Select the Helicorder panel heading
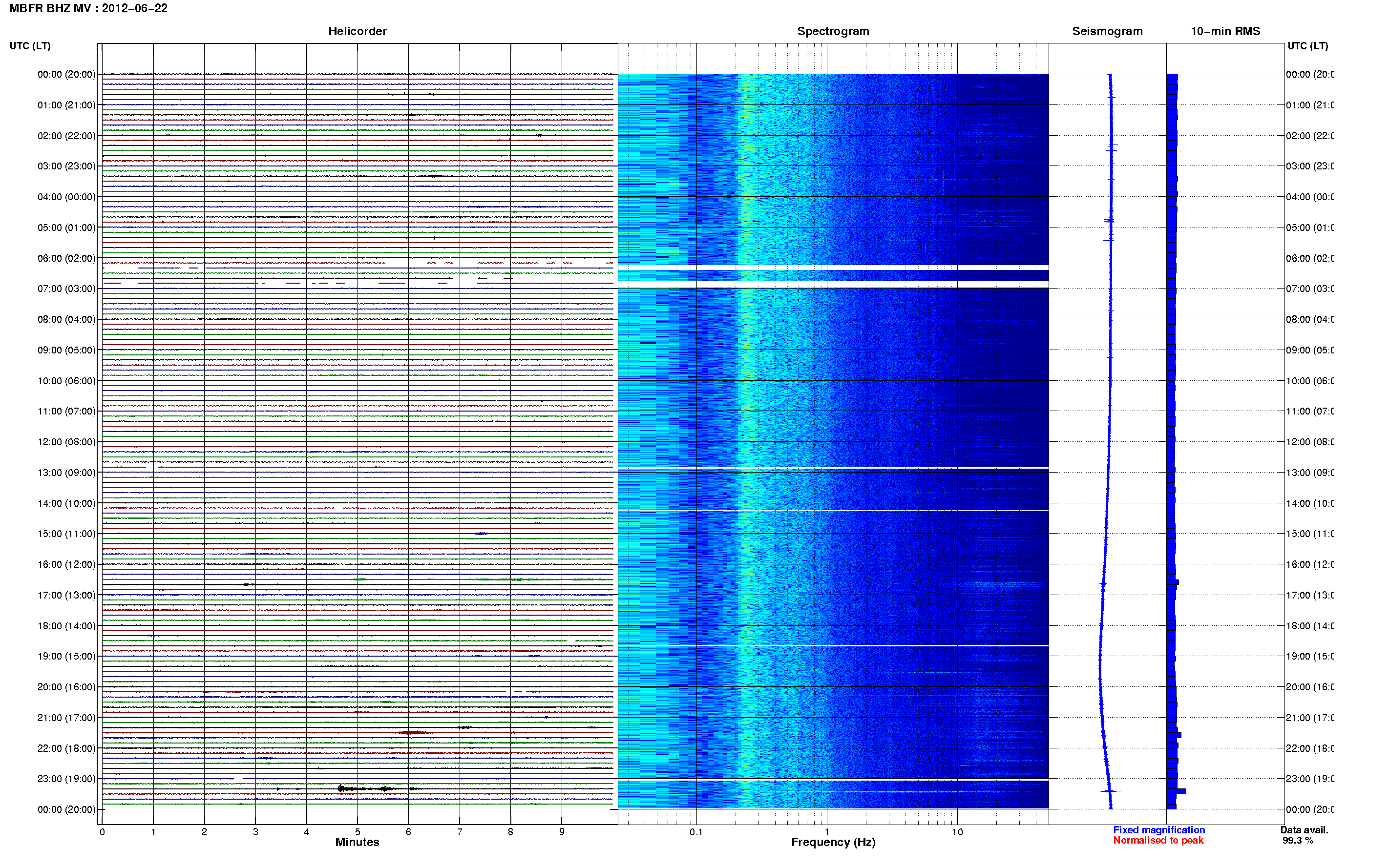This screenshot has height=868, width=1389. (x=357, y=31)
